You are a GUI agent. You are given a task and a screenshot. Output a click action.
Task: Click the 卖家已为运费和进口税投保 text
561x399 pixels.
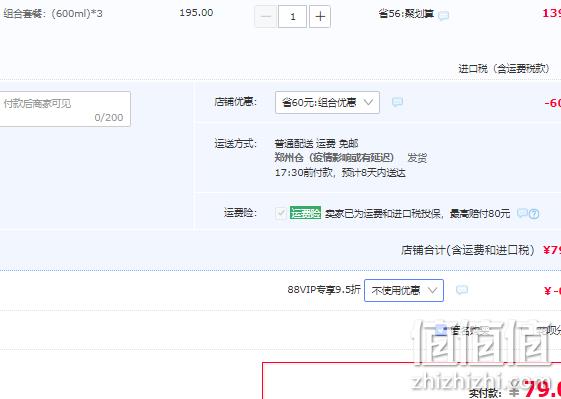[382, 214]
